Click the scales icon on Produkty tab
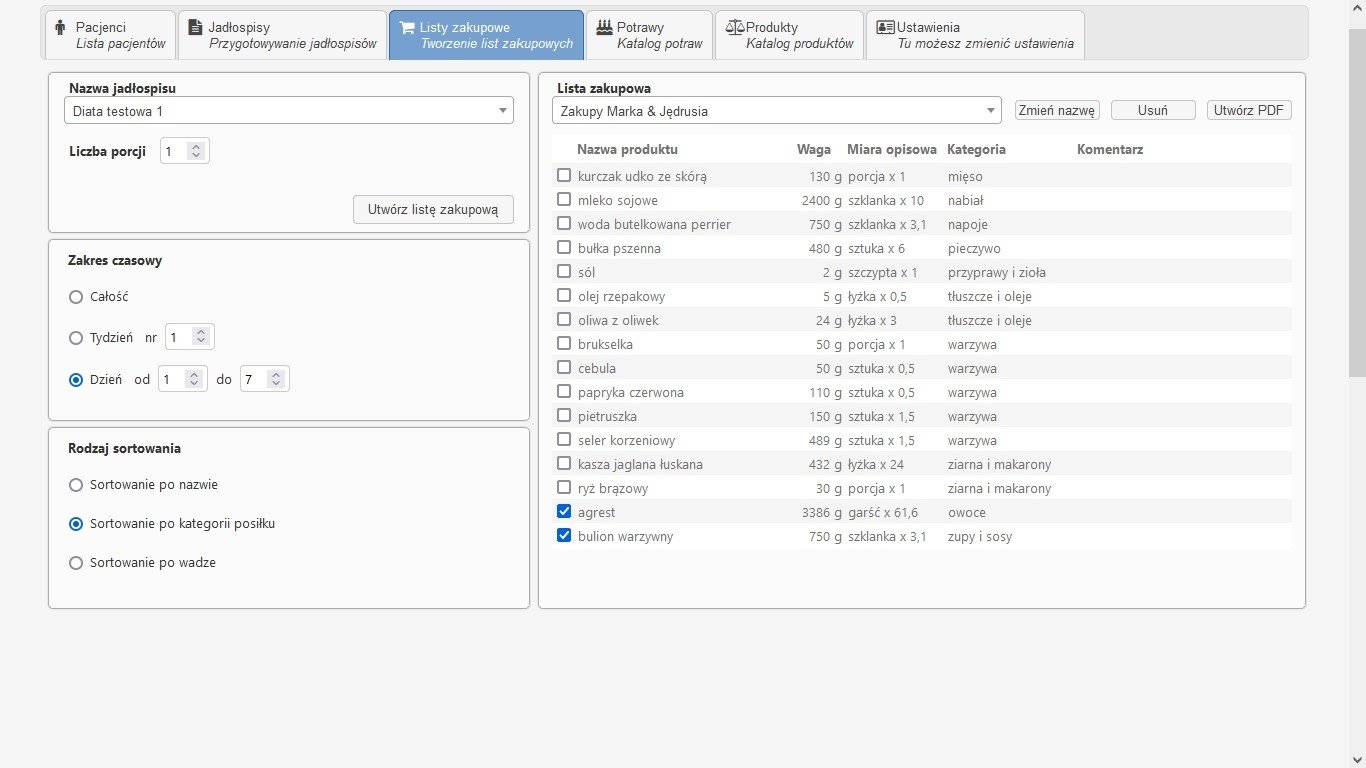Viewport: 1366px width, 768px height. pos(735,27)
